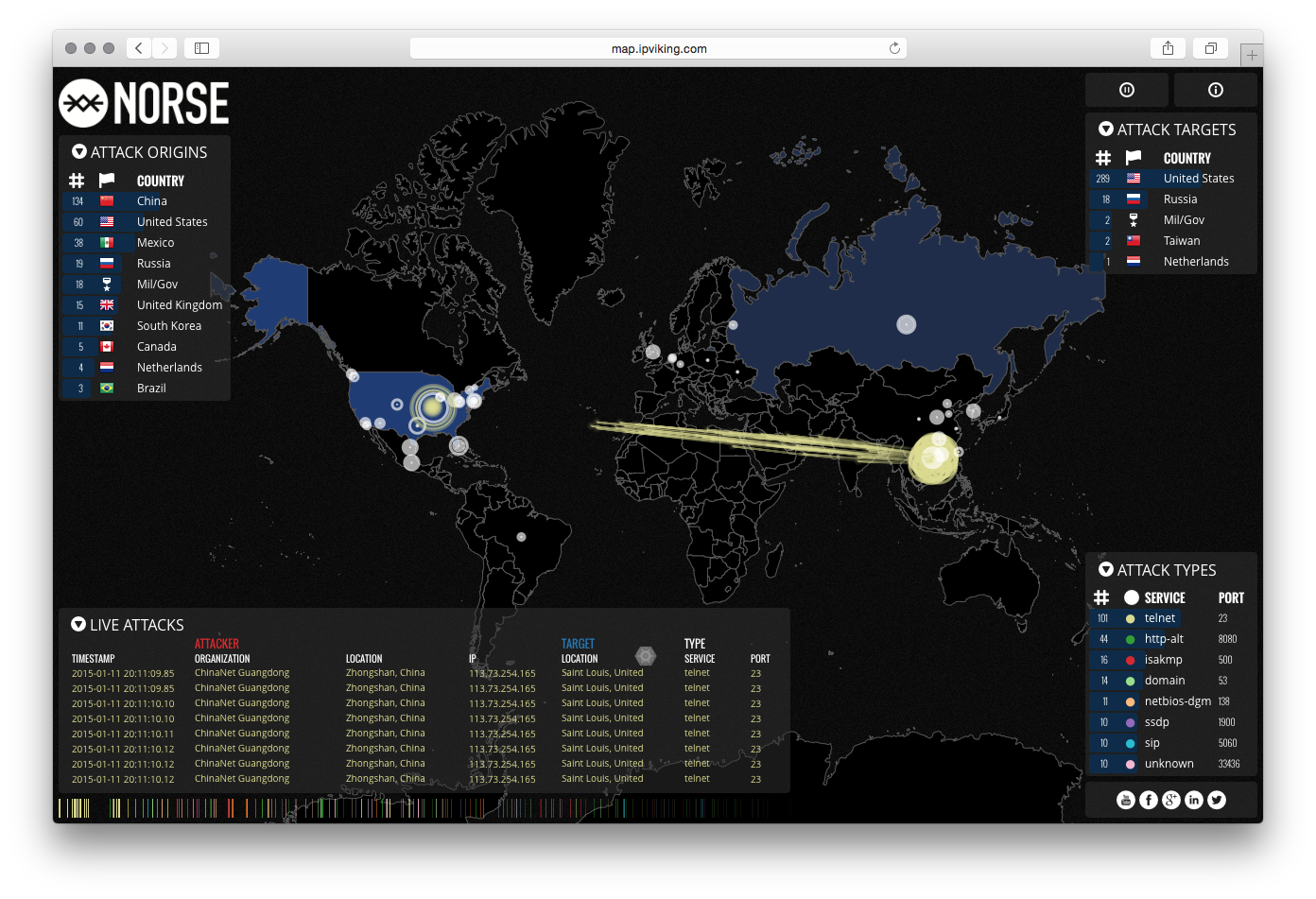This screenshot has height=899, width=1316.
Task: Click the red isakmp color dot
Action: pyautogui.click(x=1130, y=660)
